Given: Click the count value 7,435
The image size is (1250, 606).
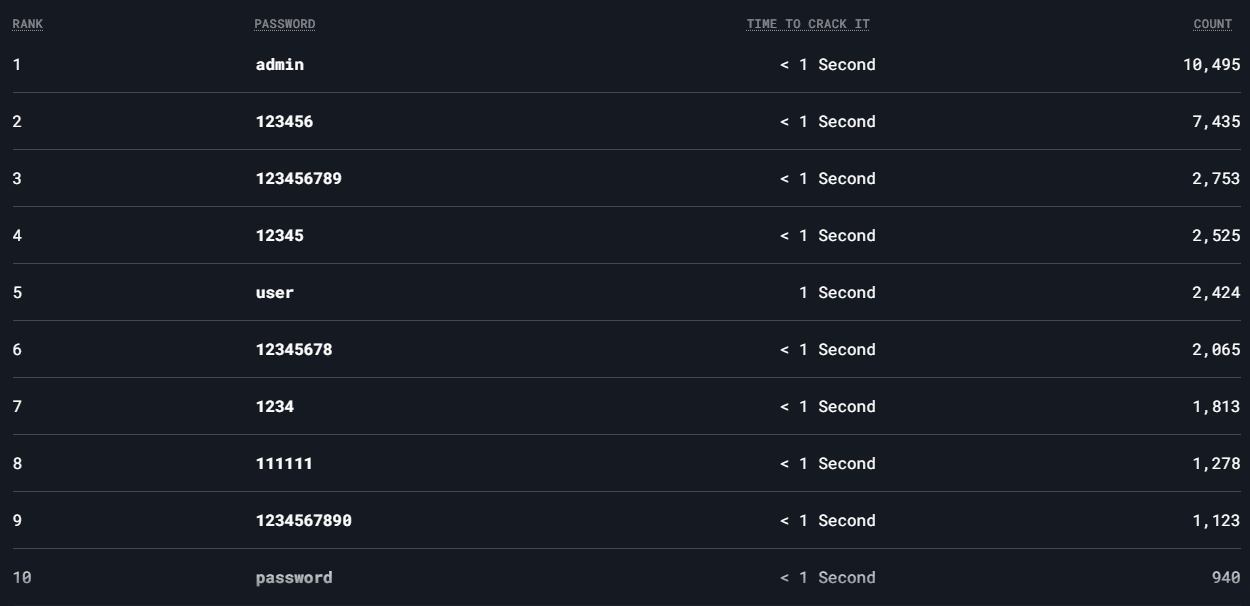Looking at the screenshot, I should click(1216, 122).
